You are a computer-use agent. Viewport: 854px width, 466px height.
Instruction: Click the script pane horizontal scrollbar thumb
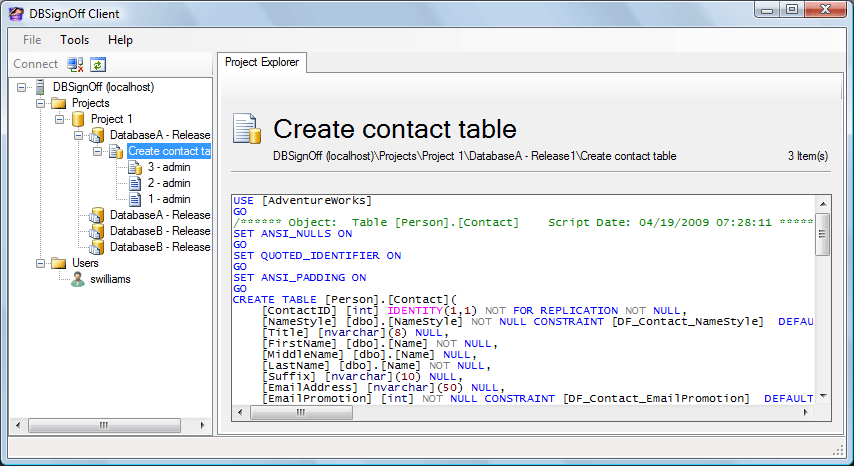point(301,413)
